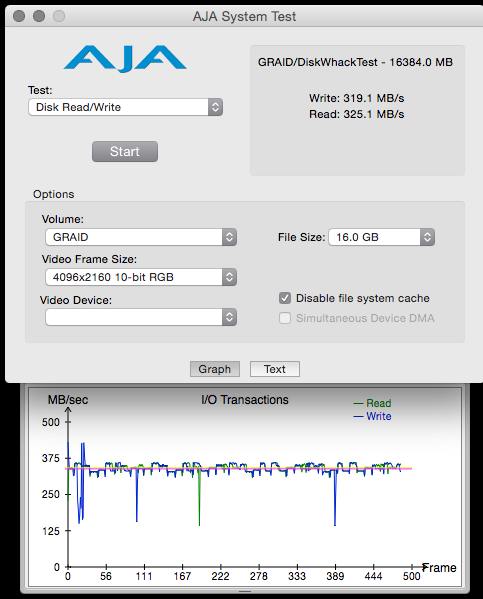Click GRAID/DiskWhackTest - 16384.0 MB text
Image resolution: width=483 pixels, height=599 pixels.
tap(355, 62)
